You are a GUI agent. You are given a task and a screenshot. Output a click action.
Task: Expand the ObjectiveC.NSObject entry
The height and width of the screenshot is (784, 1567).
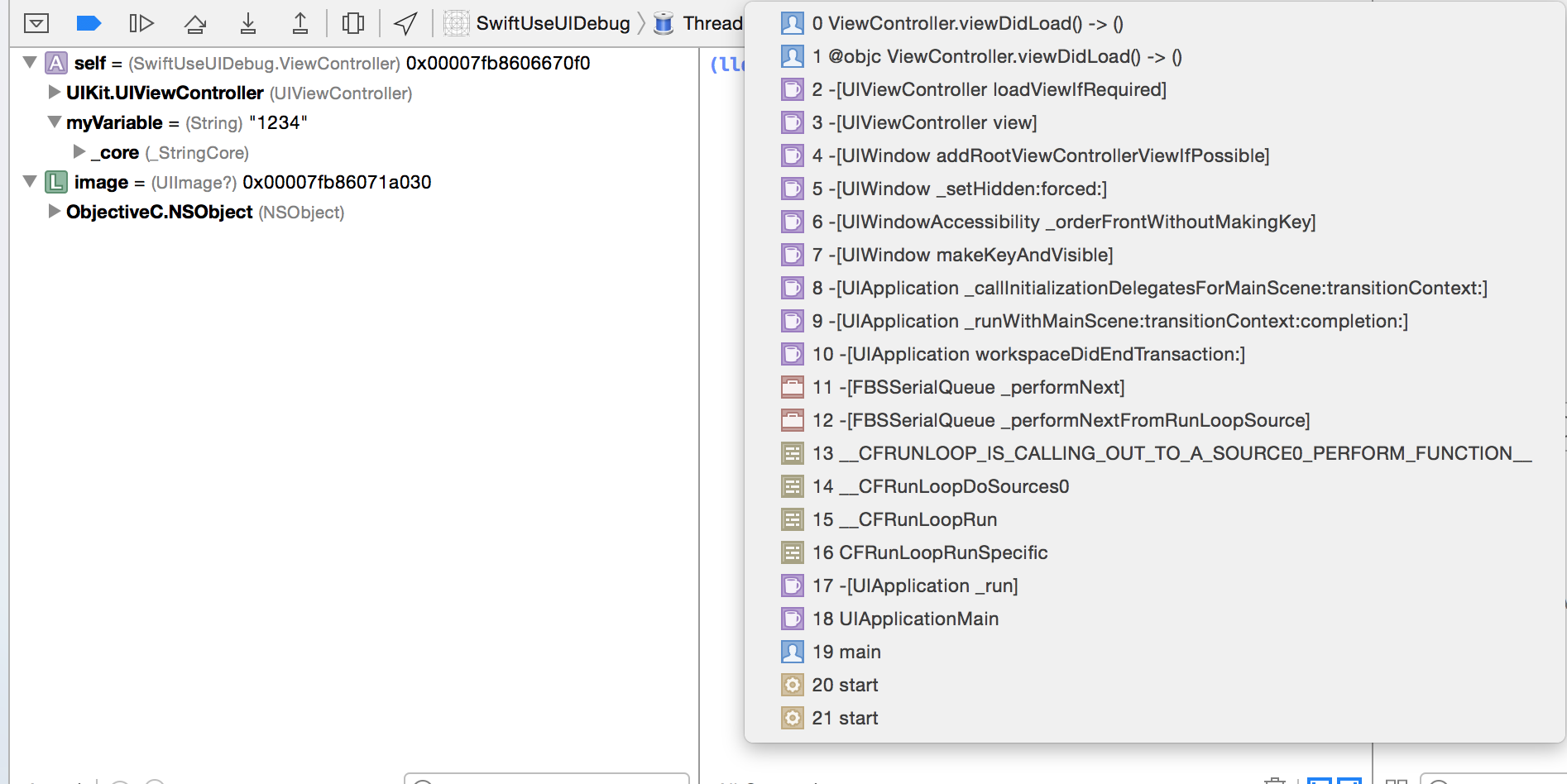pos(54,211)
